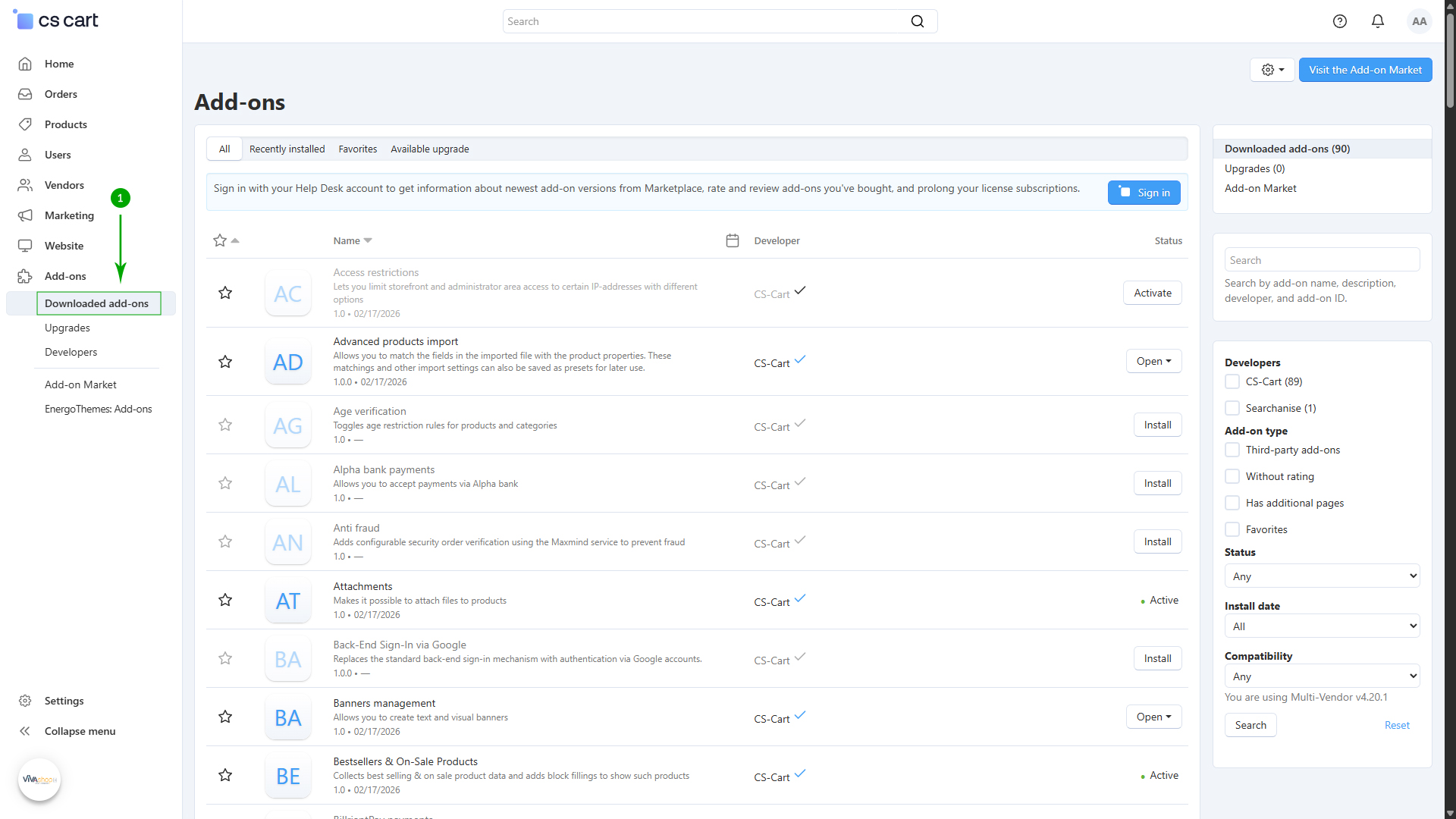Click the notifications bell icon

pyautogui.click(x=1378, y=21)
